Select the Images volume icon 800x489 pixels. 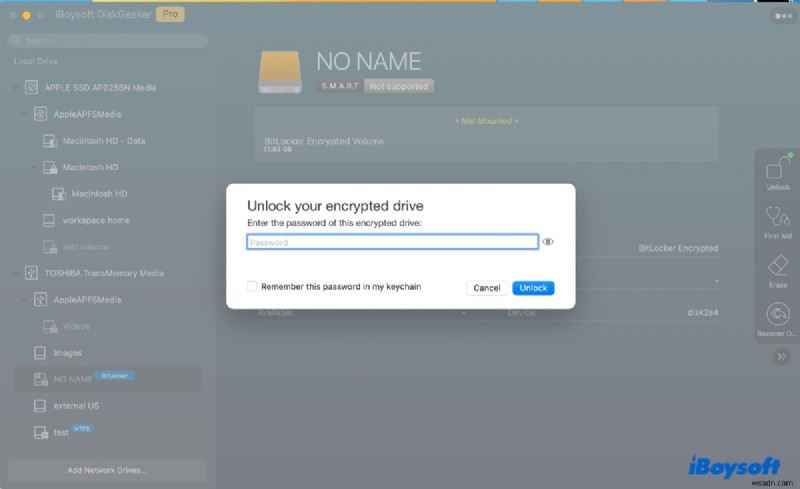[40, 353]
